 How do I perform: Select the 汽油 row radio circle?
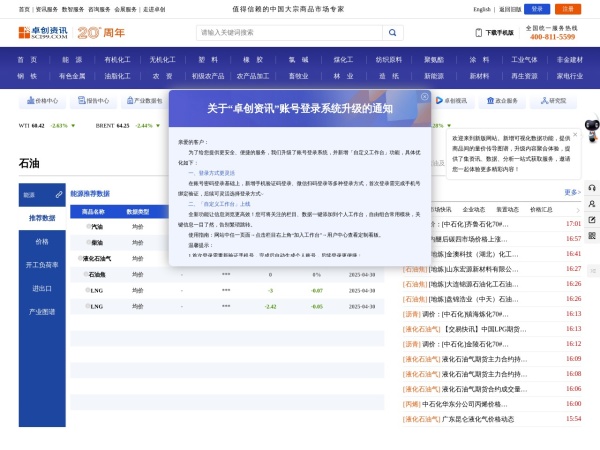(88, 227)
